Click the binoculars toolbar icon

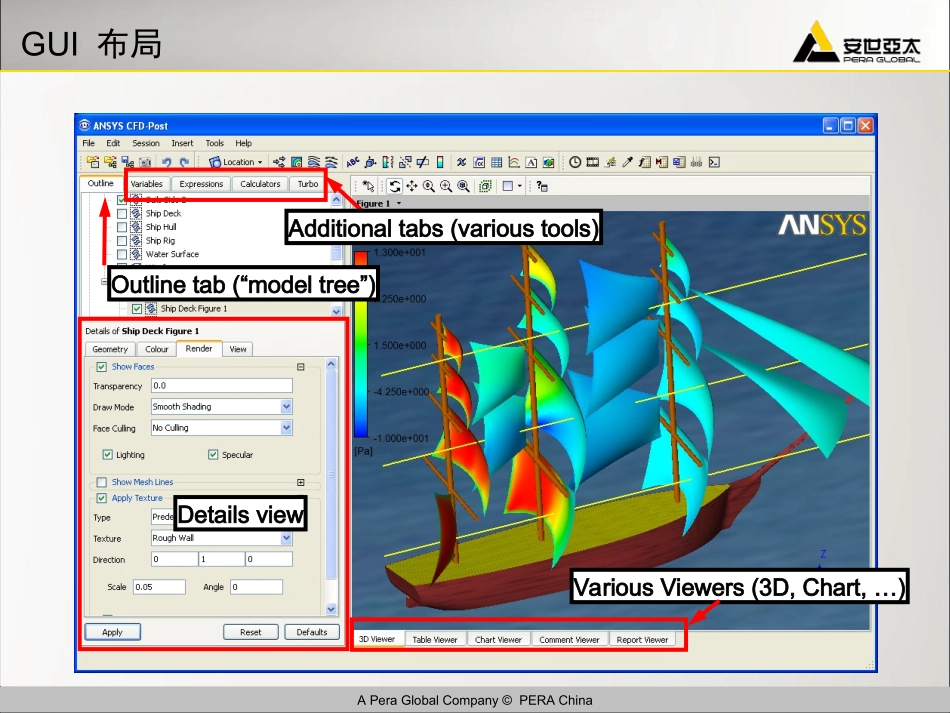697,162
